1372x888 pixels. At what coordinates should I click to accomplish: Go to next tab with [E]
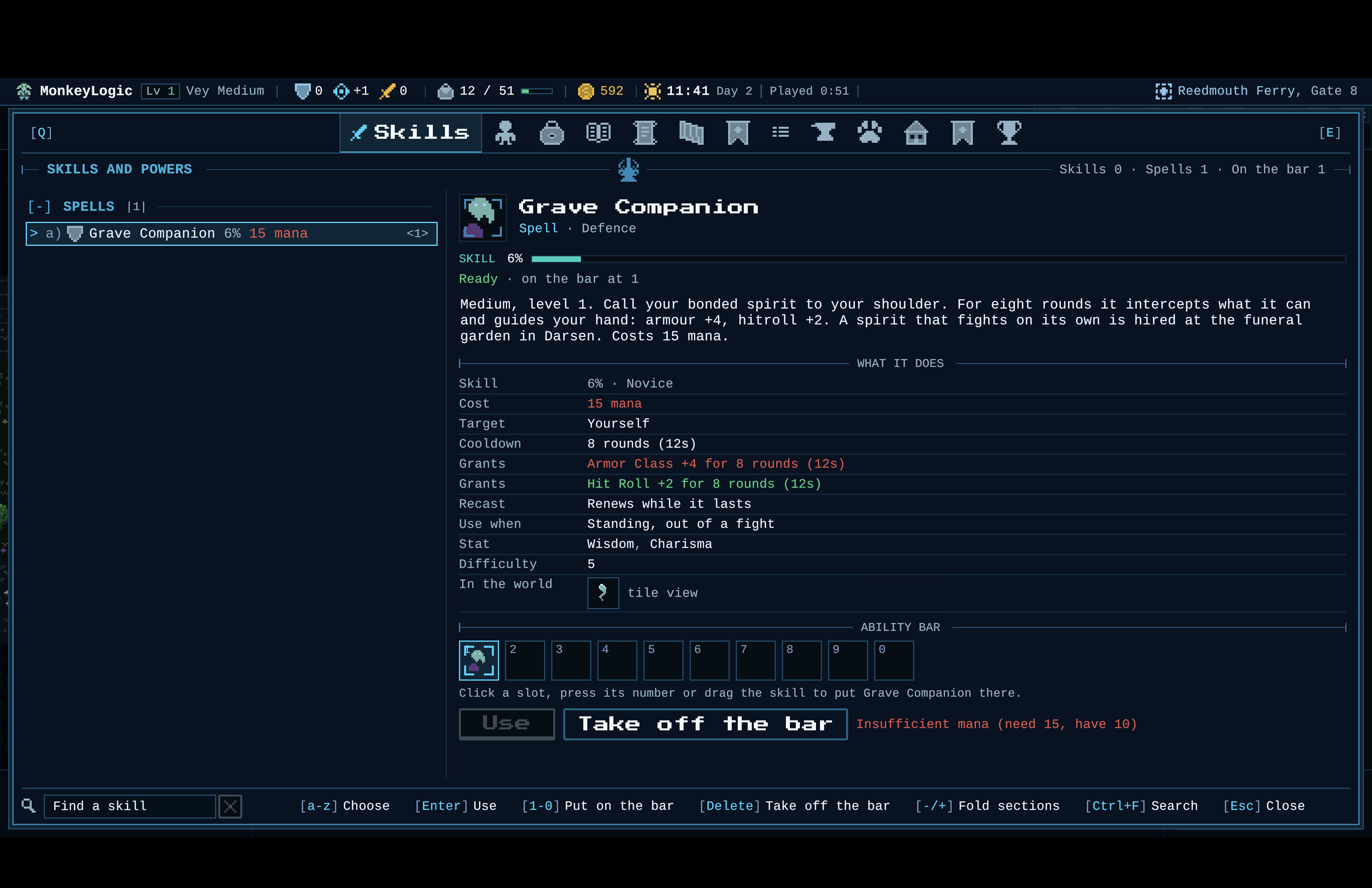1330,132
